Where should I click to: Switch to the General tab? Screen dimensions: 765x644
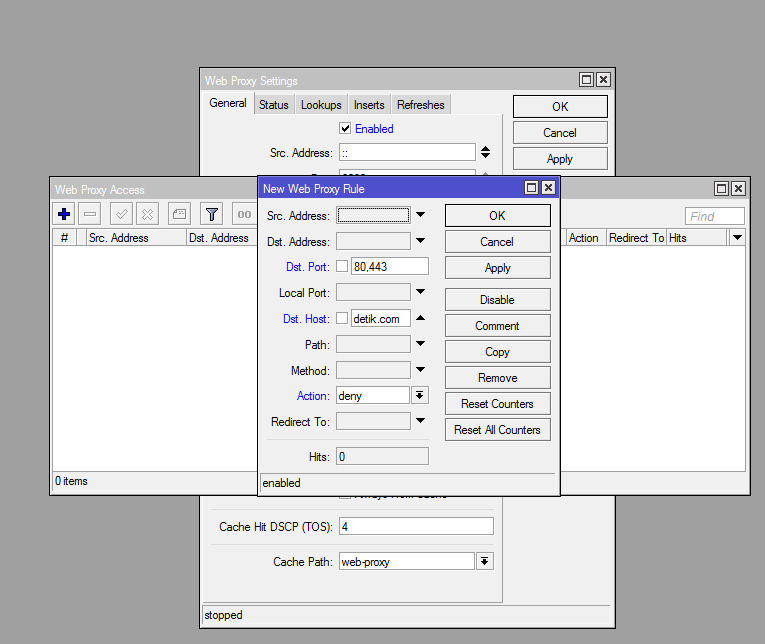pos(228,103)
